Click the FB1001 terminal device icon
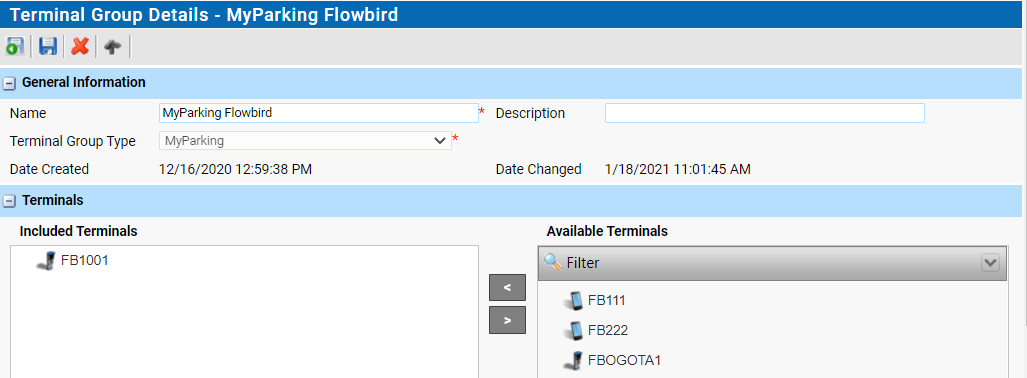Image resolution: width=1027 pixels, height=378 pixels. [46, 261]
